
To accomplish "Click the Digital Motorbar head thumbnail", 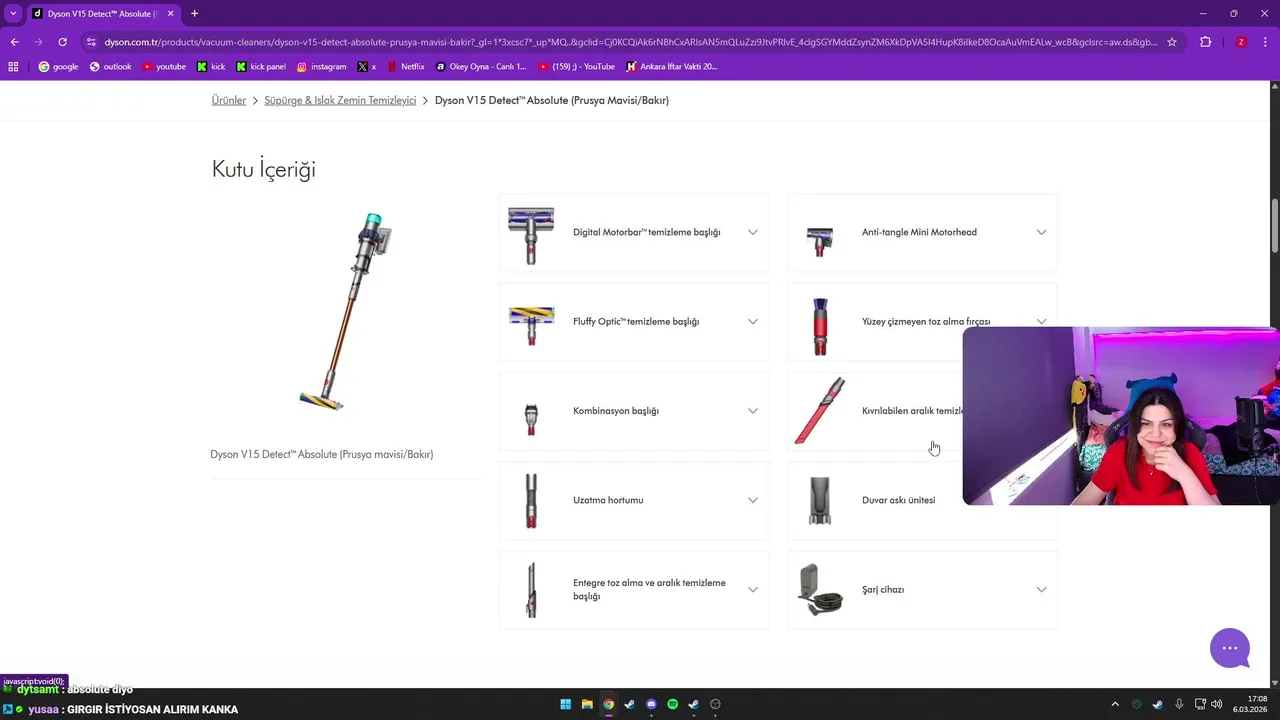I will pos(531,235).
